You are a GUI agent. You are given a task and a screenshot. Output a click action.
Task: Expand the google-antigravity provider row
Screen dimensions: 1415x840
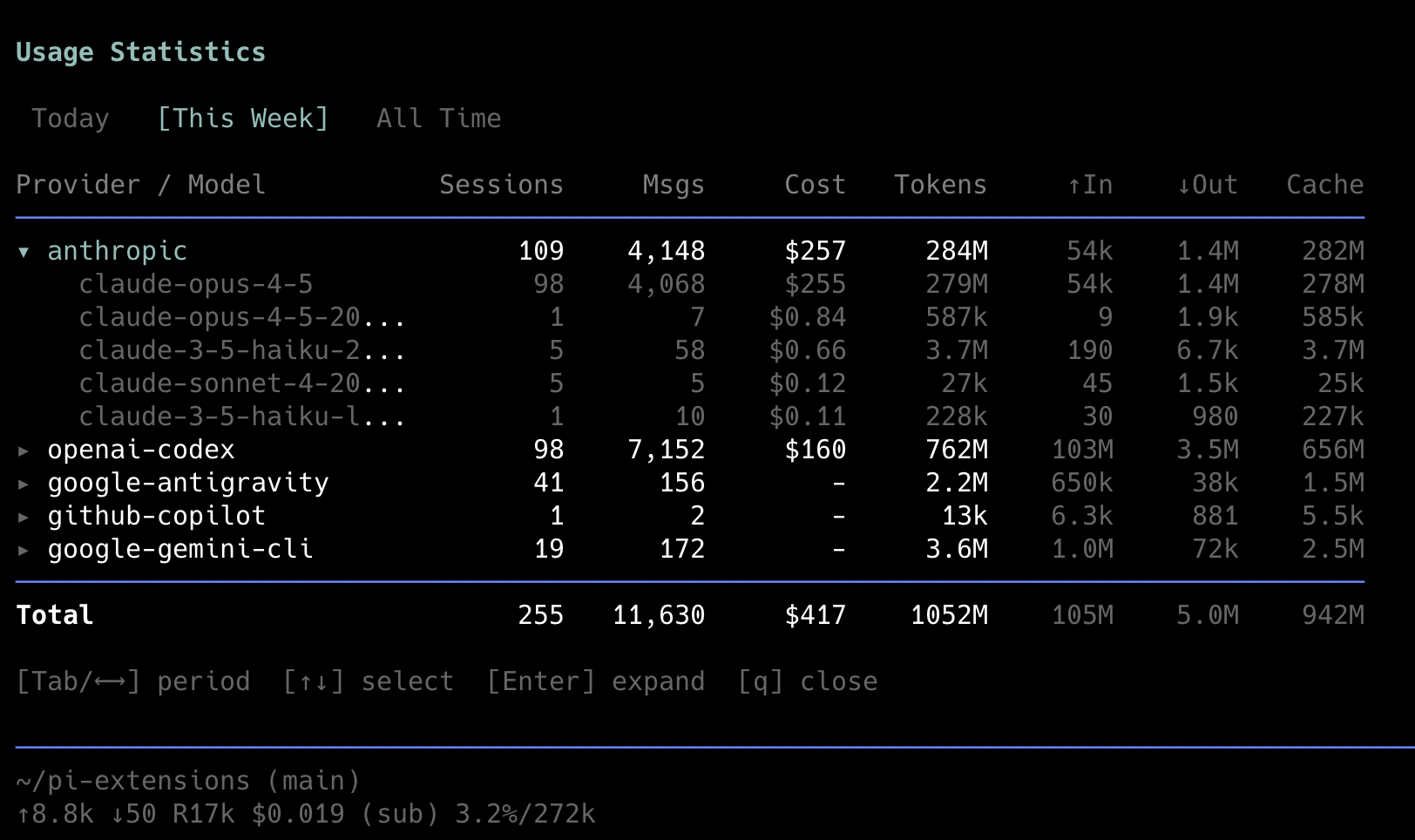point(24,484)
